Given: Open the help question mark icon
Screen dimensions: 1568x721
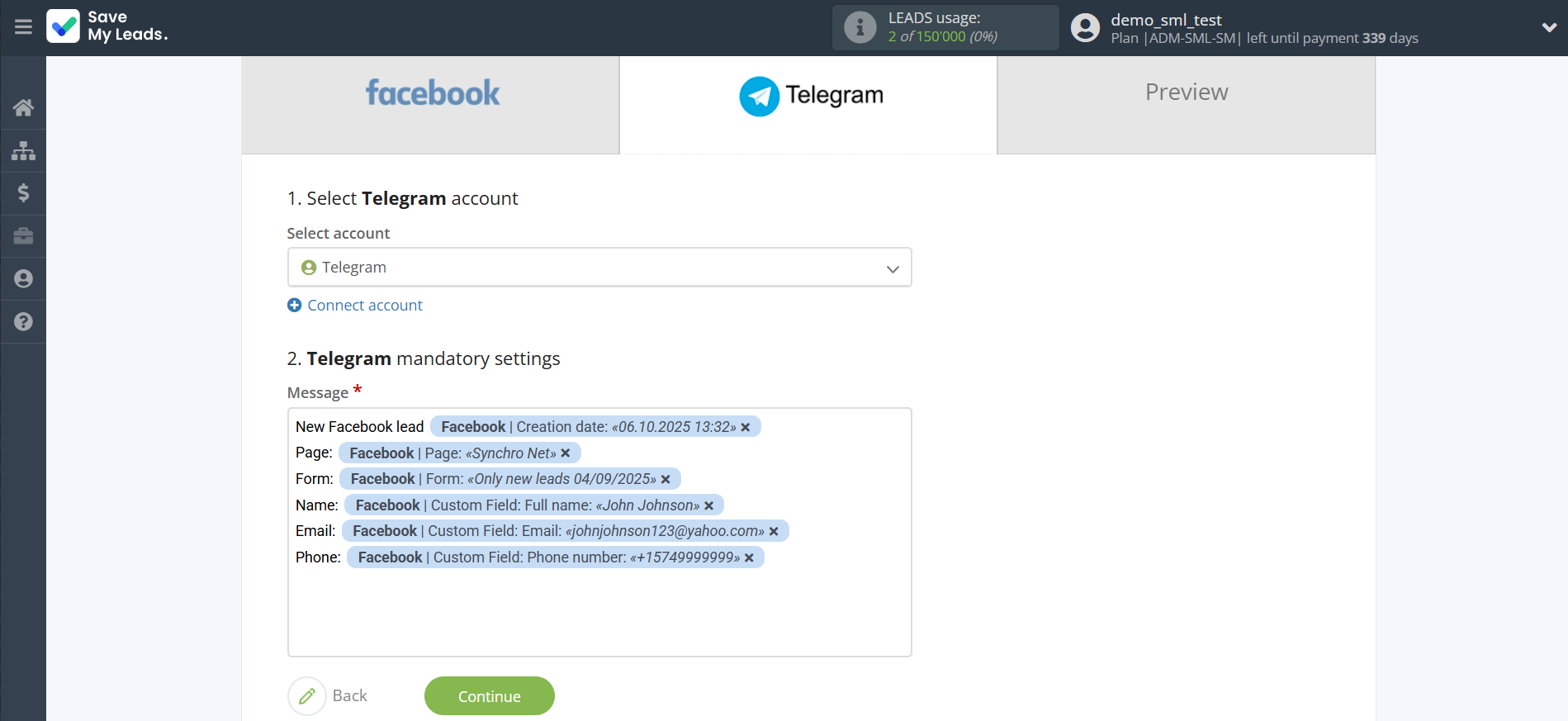Looking at the screenshot, I should (23, 322).
